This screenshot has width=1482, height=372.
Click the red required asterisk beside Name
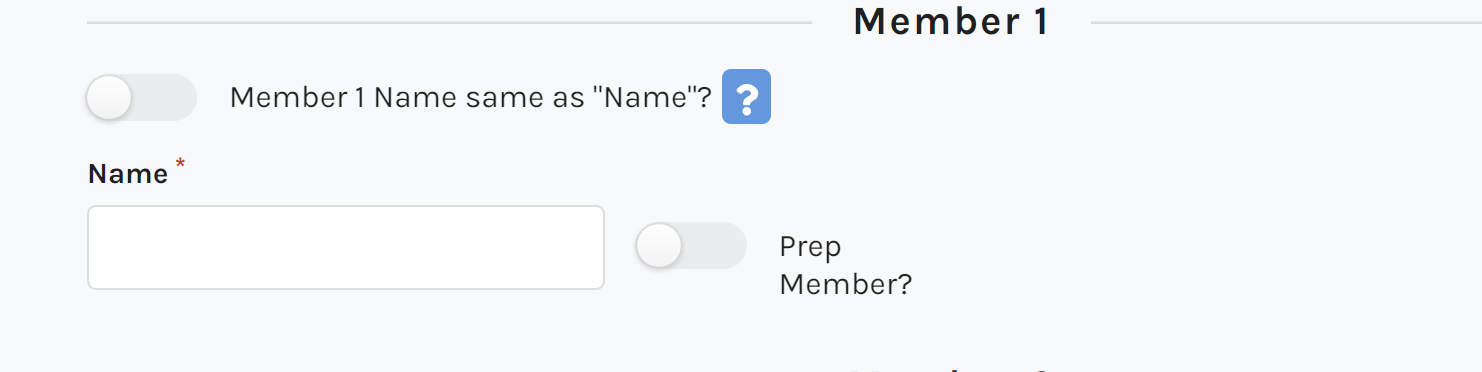[x=180, y=164]
